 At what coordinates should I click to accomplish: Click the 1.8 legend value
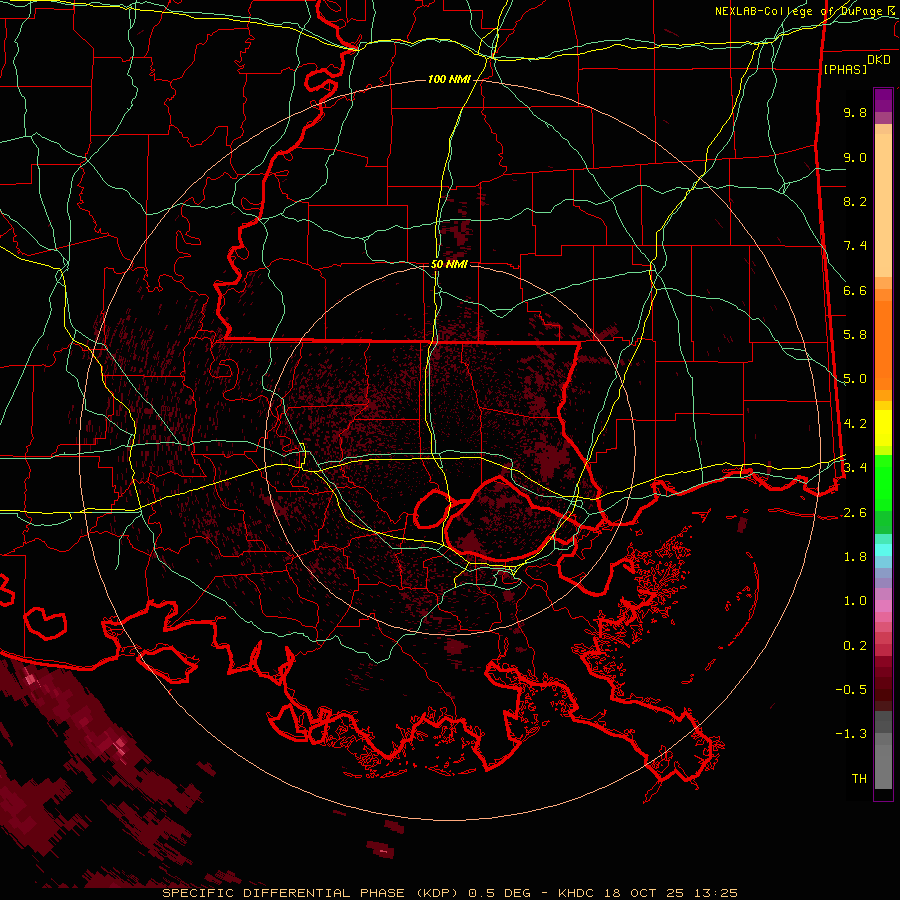[x=855, y=557]
